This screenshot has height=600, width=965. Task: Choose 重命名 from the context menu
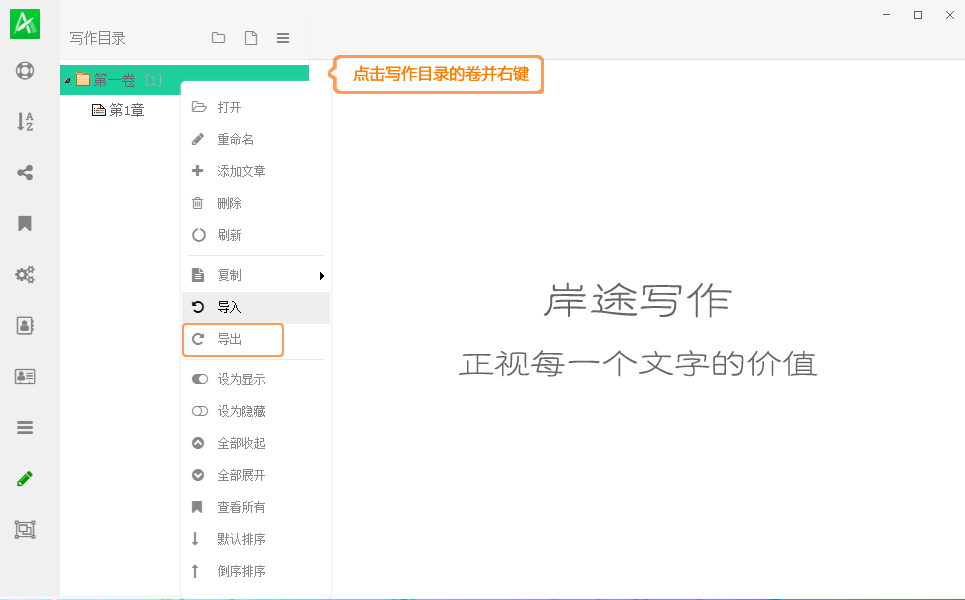tap(256, 139)
